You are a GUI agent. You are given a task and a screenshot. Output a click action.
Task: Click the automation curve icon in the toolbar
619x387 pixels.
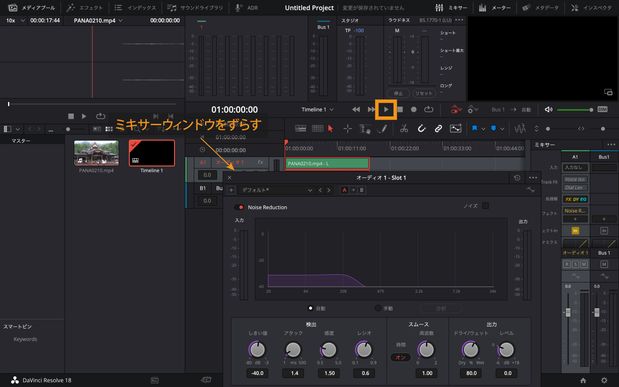[456, 129]
